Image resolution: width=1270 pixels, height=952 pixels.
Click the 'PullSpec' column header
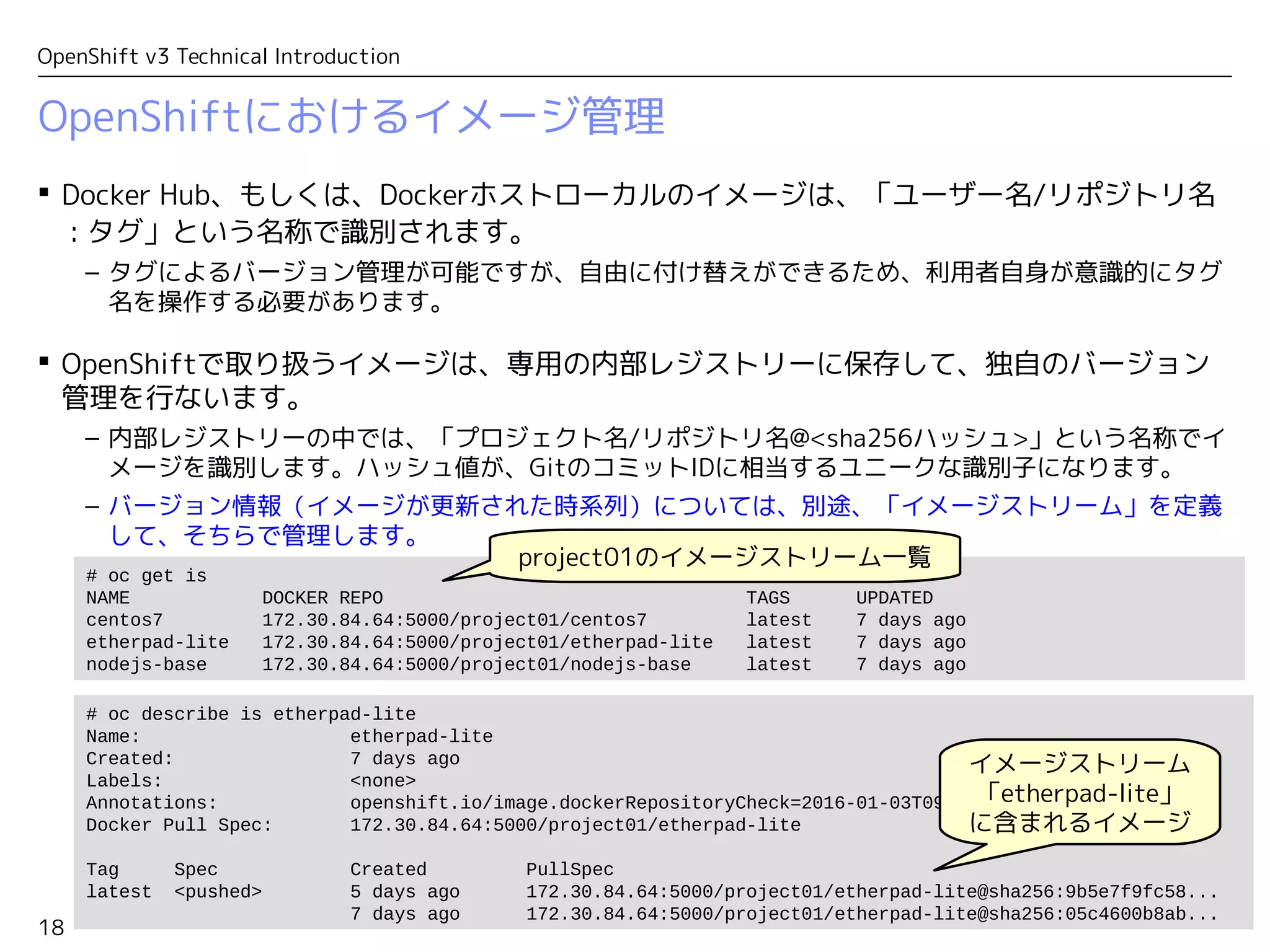(x=570, y=870)
